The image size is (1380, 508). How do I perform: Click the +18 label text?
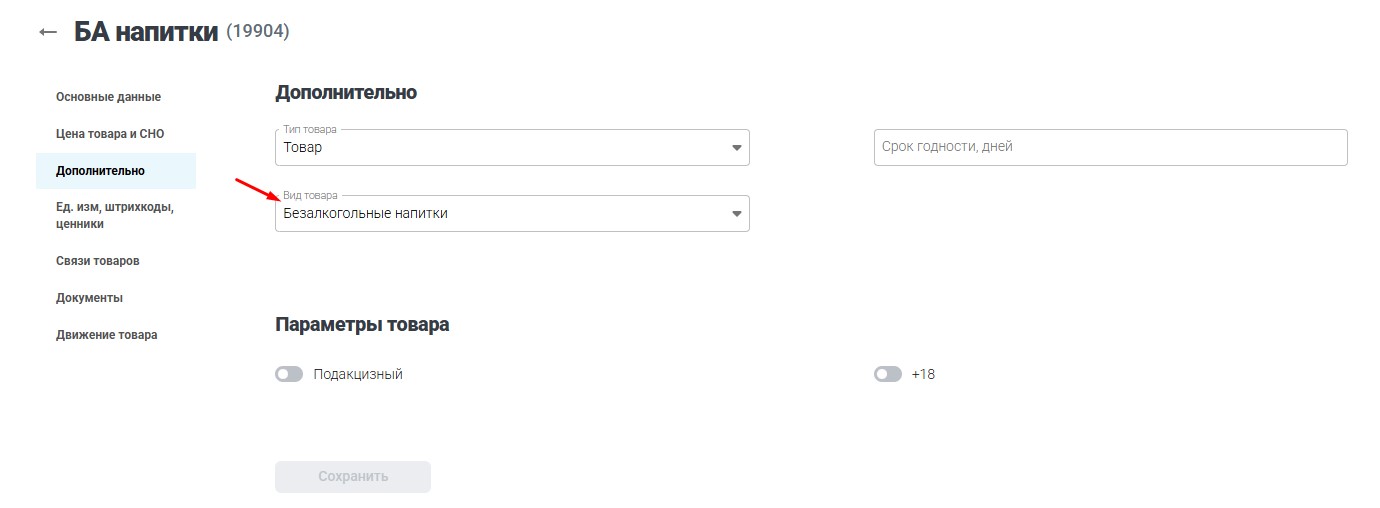[923, 374]
